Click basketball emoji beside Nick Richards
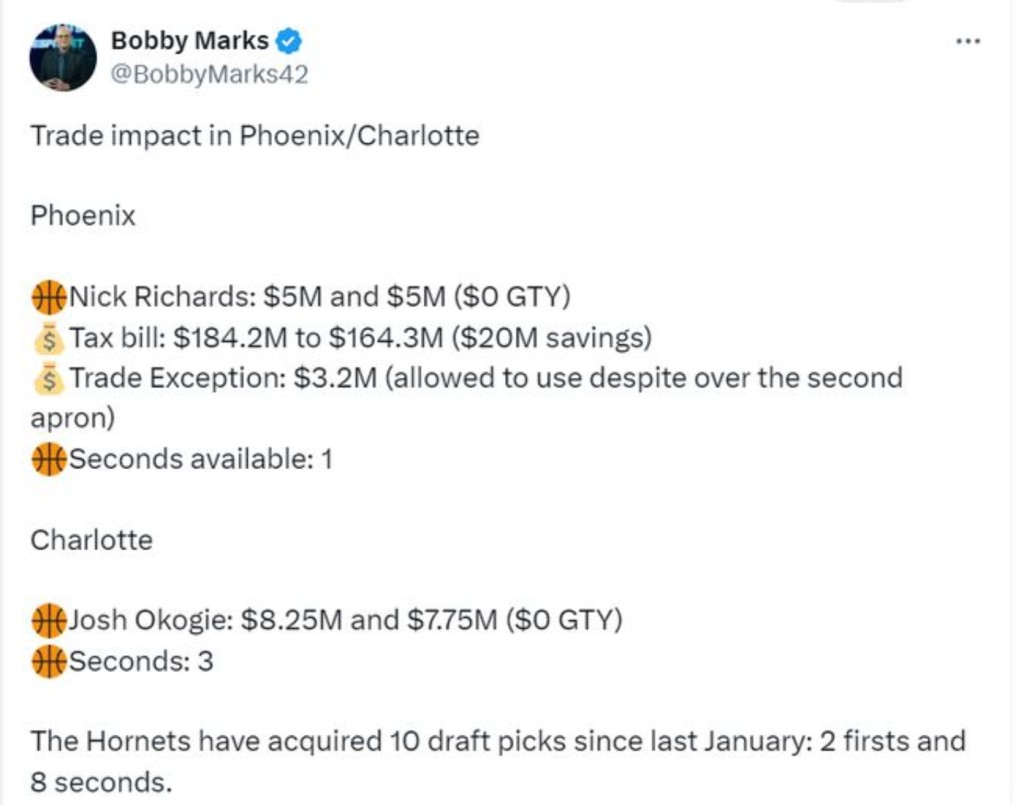The image size is (1024, 805). tap(48, 297)
